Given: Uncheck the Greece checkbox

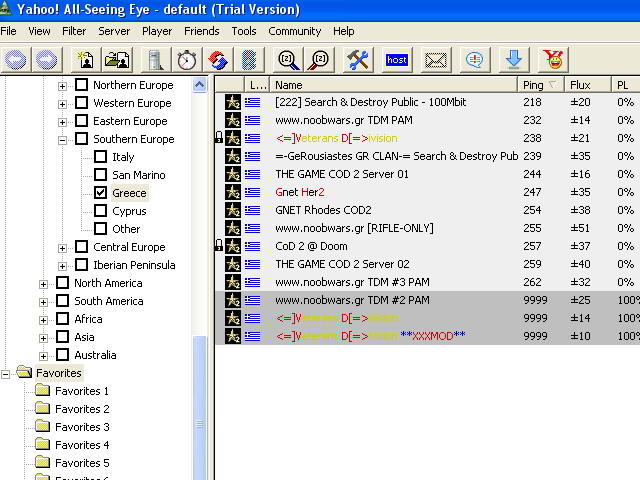Looking at the screenshot, I should [x=100, y=192].
